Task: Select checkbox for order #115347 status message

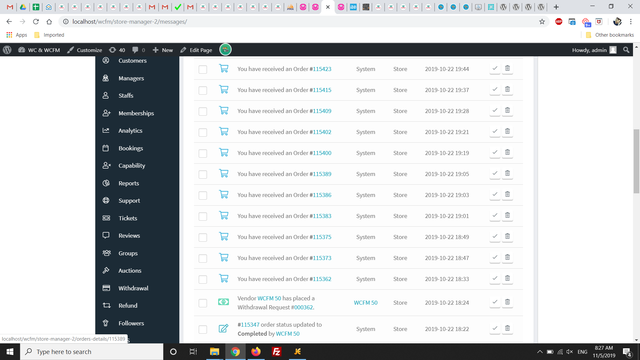Action: coord(203,329)
